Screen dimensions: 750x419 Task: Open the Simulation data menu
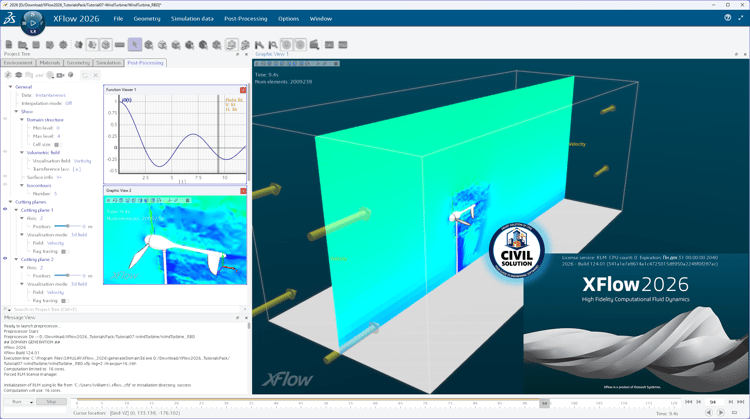(x=192, y=19)
